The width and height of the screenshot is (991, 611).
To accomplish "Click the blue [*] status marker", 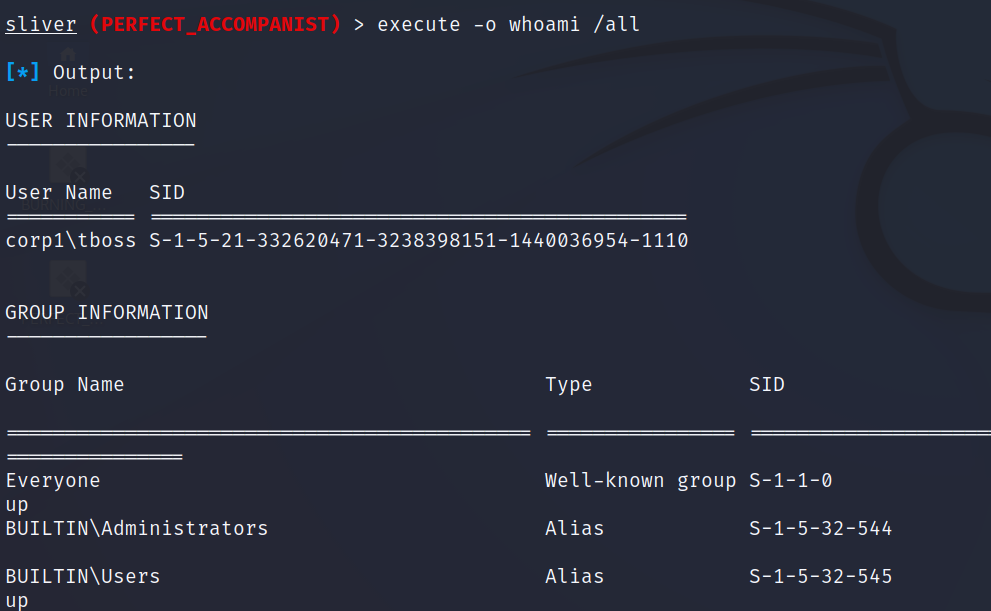I will [22, 72].
